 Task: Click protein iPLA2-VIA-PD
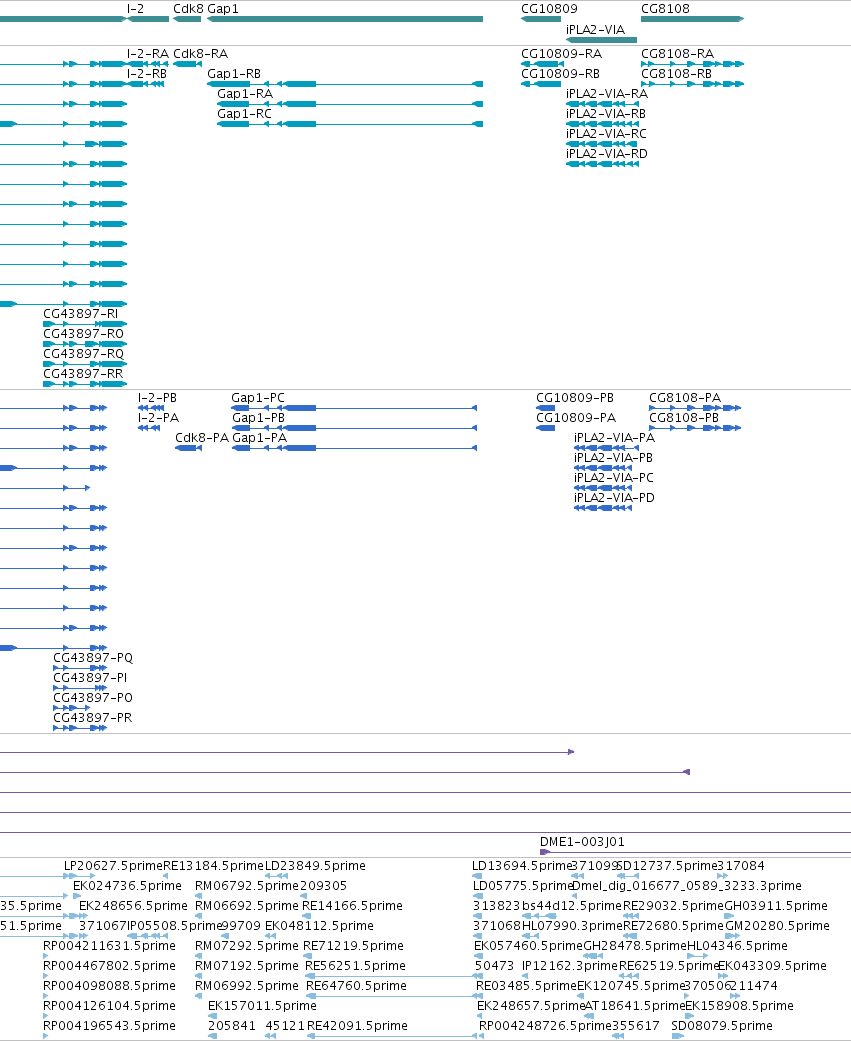click(615, 497)
